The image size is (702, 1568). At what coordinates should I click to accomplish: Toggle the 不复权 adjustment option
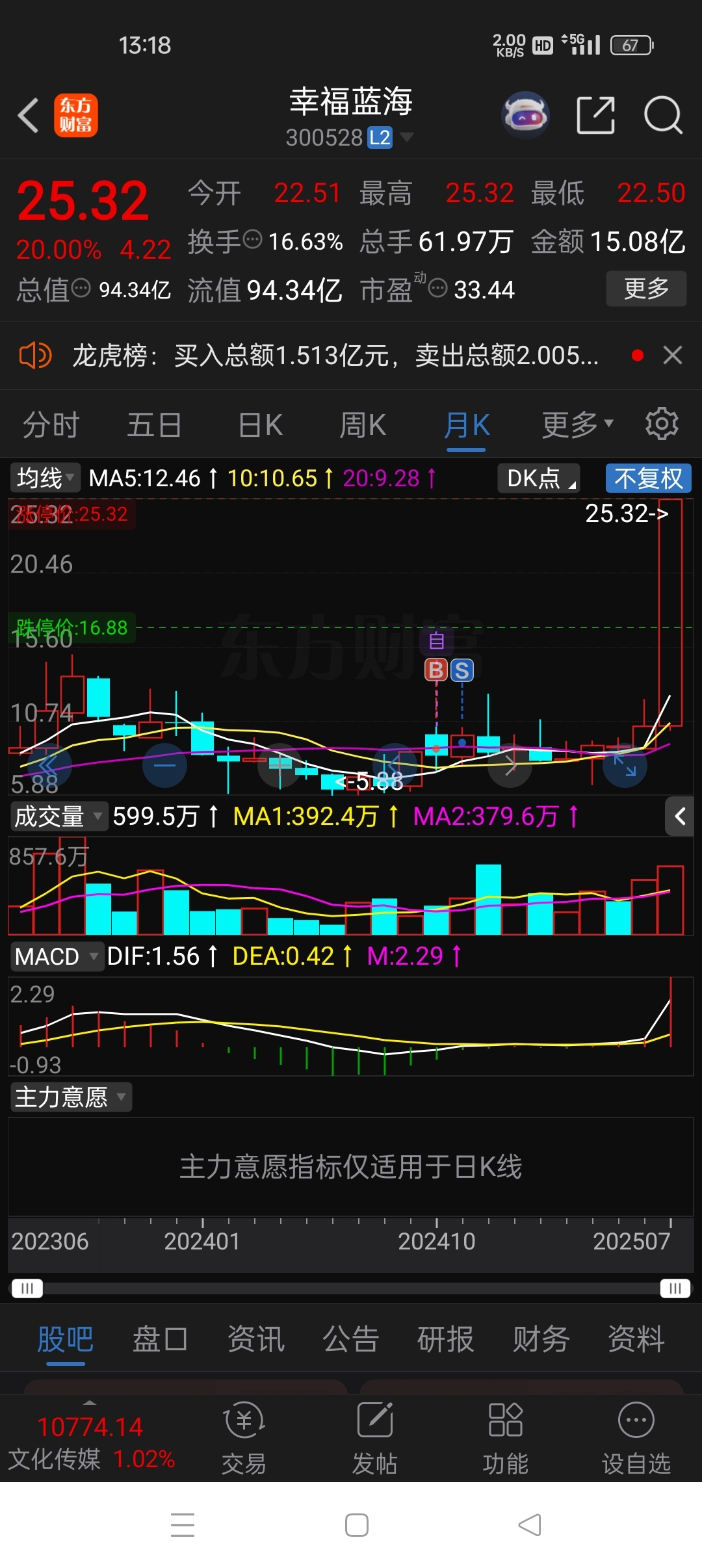coord(648,478)
